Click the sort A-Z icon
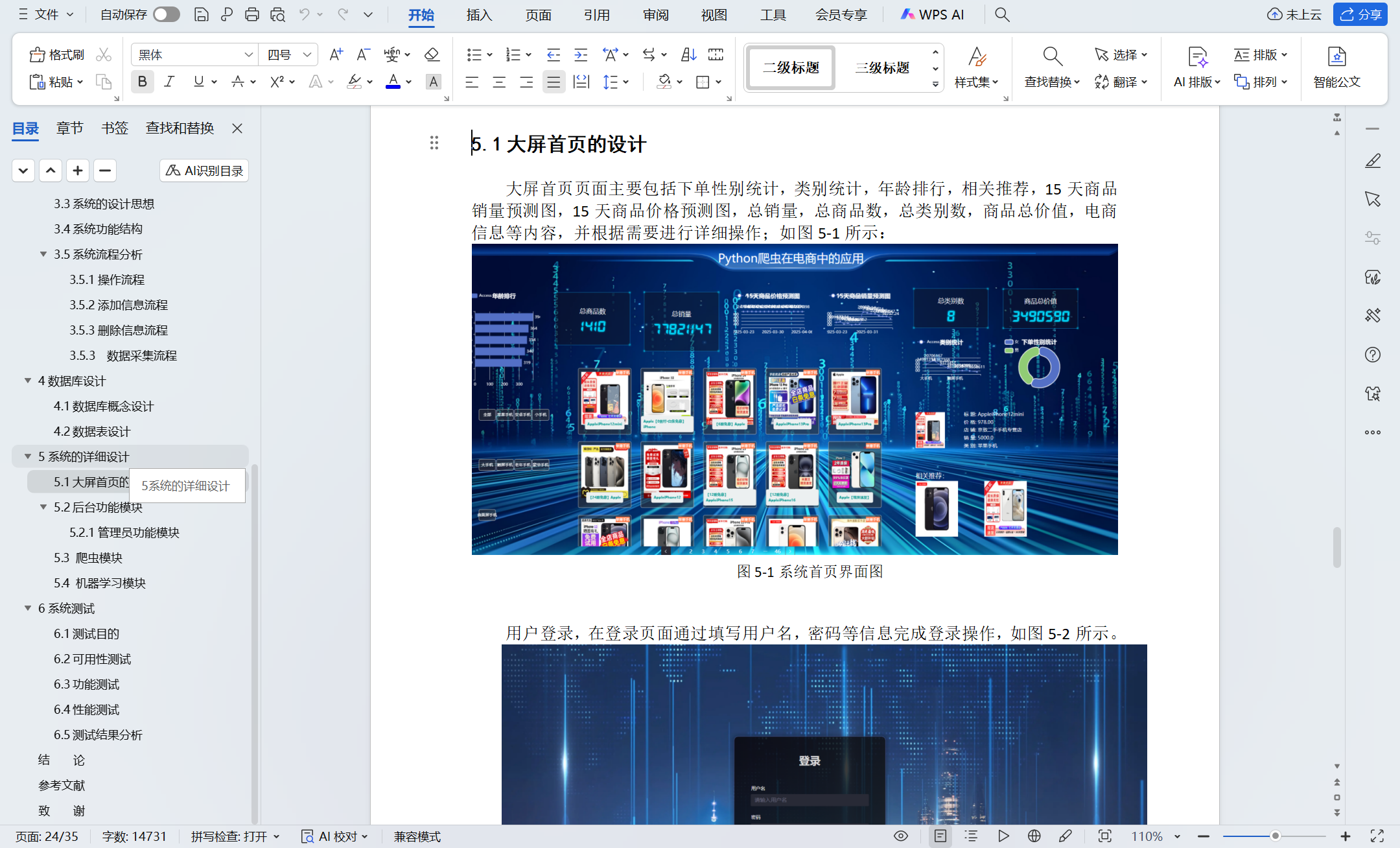Screen dimensions: 1400x848 point(688,54)
